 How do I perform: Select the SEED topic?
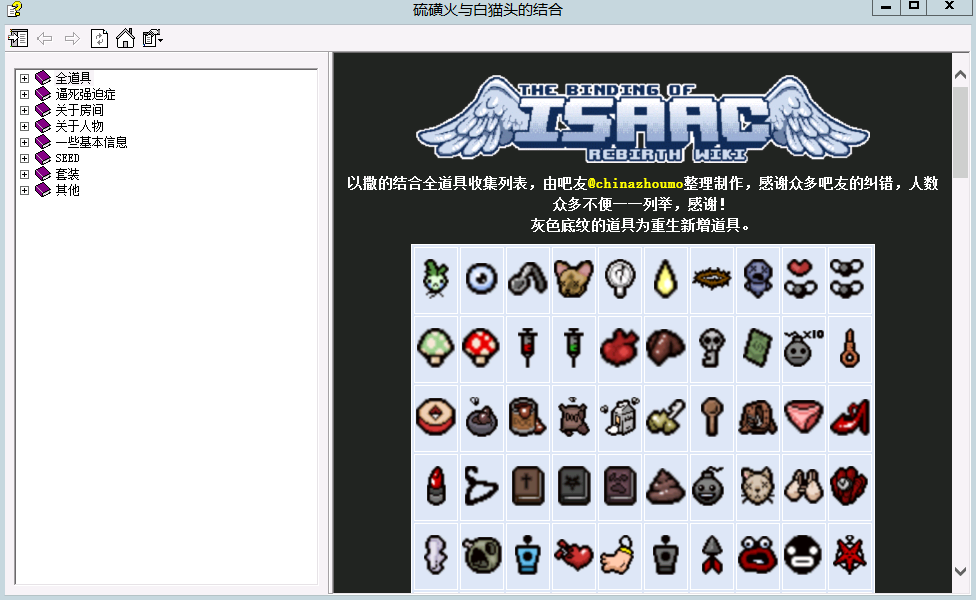(x=67, y=158)
